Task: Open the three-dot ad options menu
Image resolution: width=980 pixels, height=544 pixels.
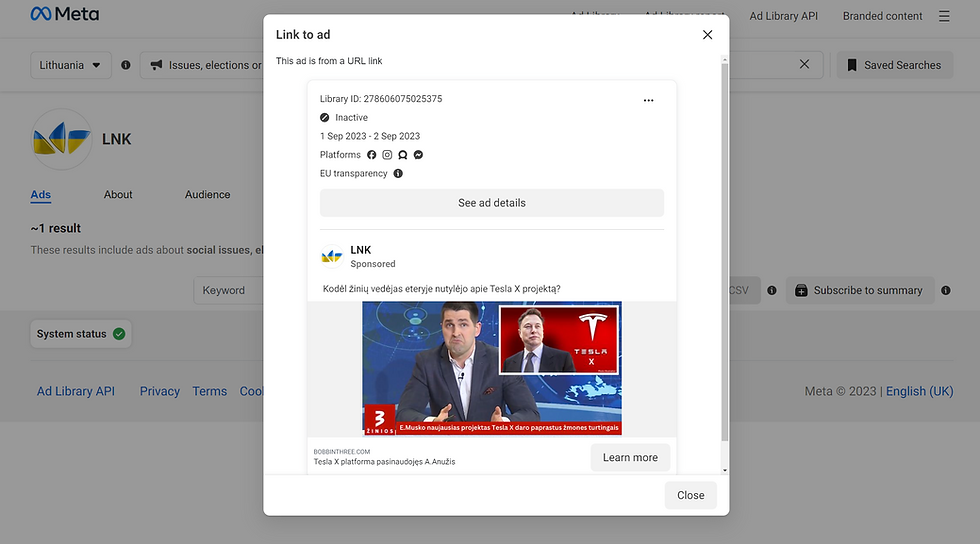Action: click(648, 100)
